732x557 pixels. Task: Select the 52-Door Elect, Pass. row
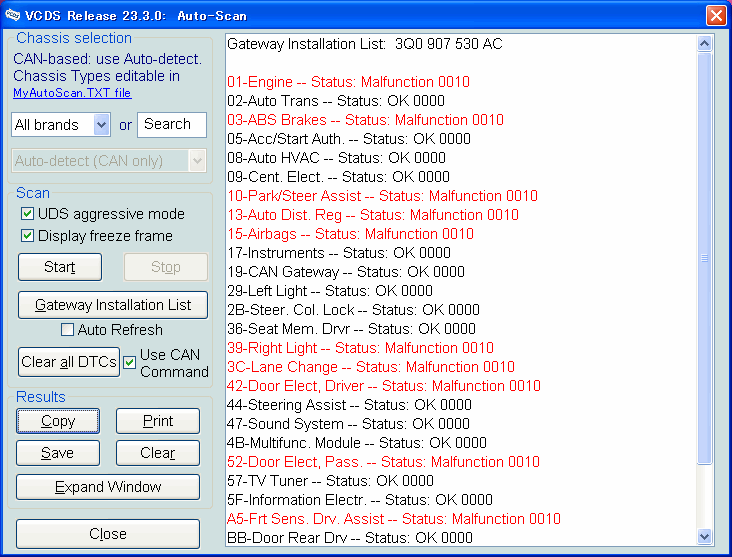(383, 462)
